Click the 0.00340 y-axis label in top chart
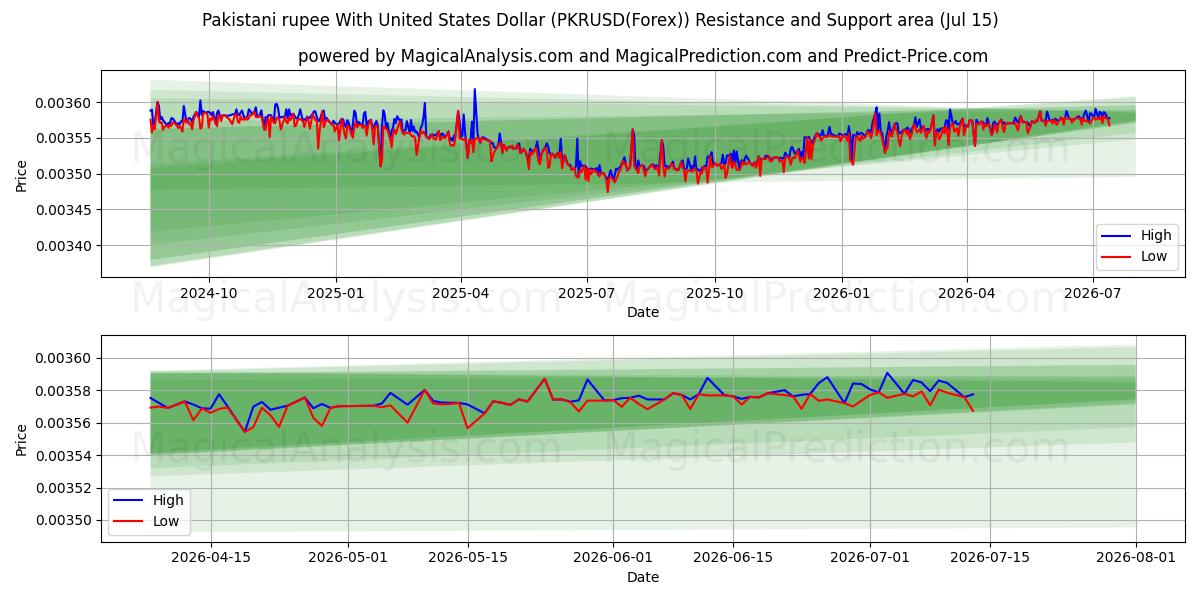1200x600 pixels. 64,246
